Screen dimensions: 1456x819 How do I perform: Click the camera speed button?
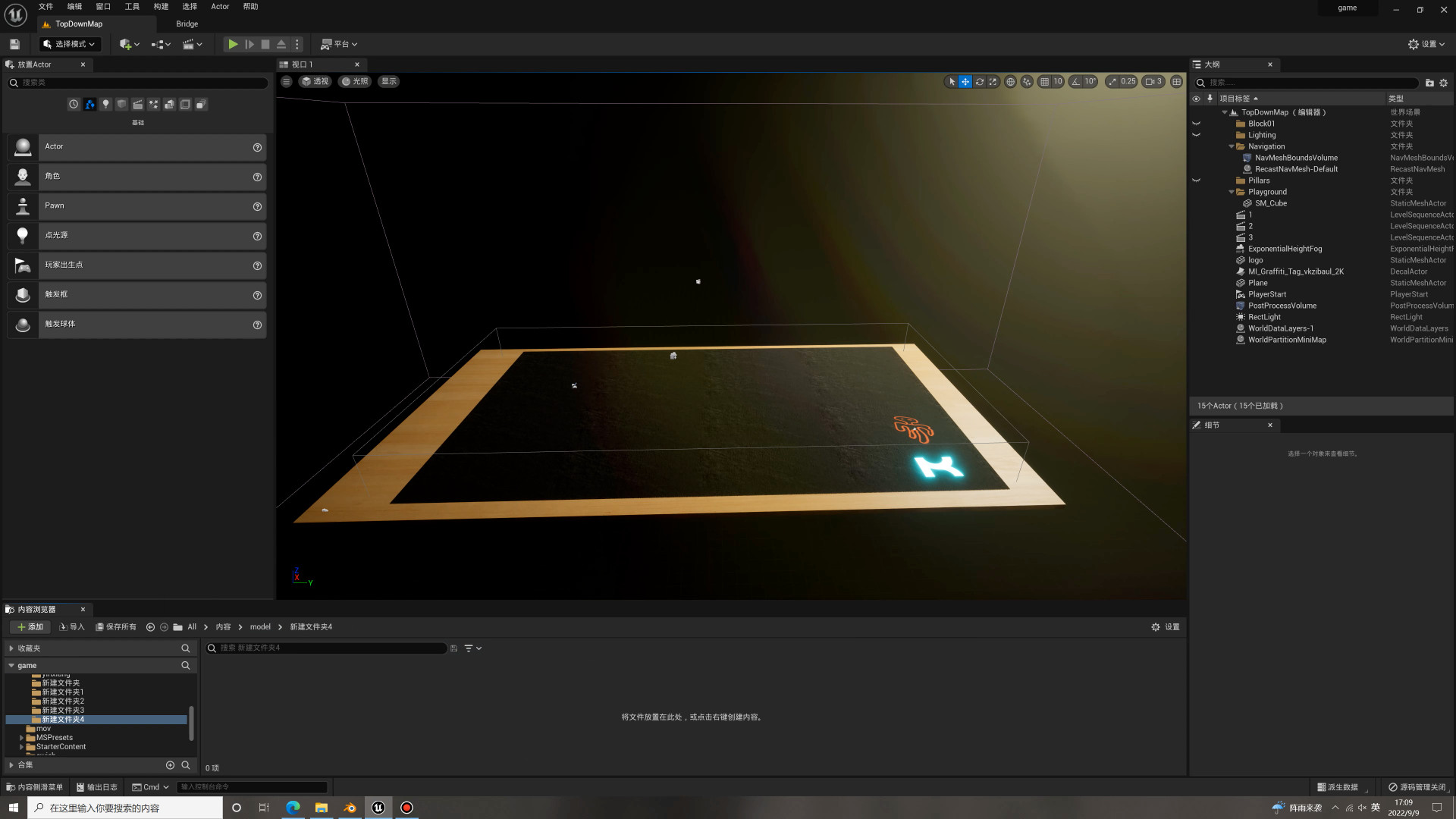coord(1153,82)
